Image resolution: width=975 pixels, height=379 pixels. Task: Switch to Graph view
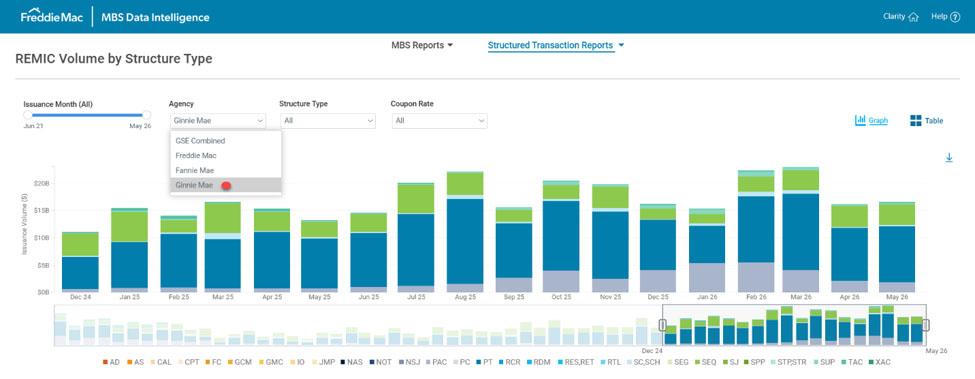coord(872,121)
